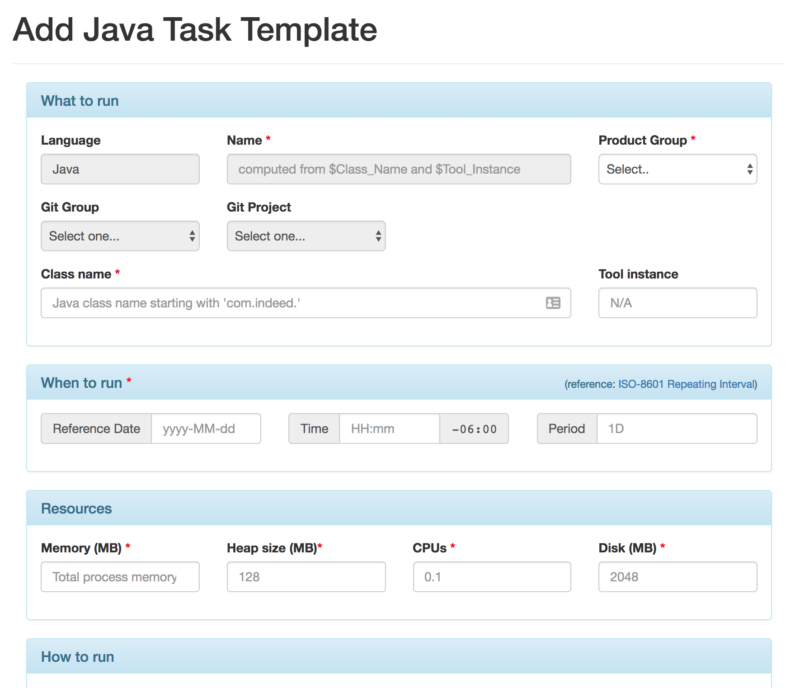
Task: Click the 'Period' addon label
Action: [567, 429]
